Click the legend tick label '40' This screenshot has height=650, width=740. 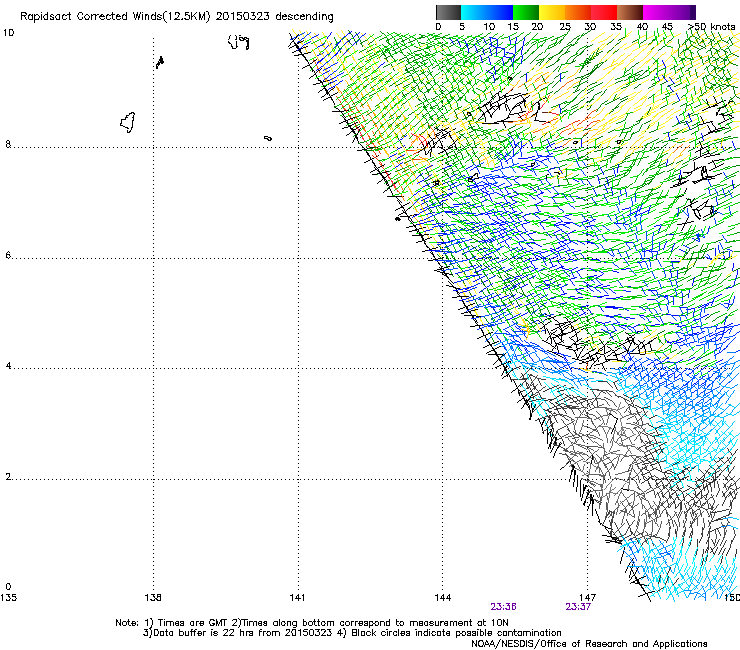pyautogui.click(x=642, y=27)
